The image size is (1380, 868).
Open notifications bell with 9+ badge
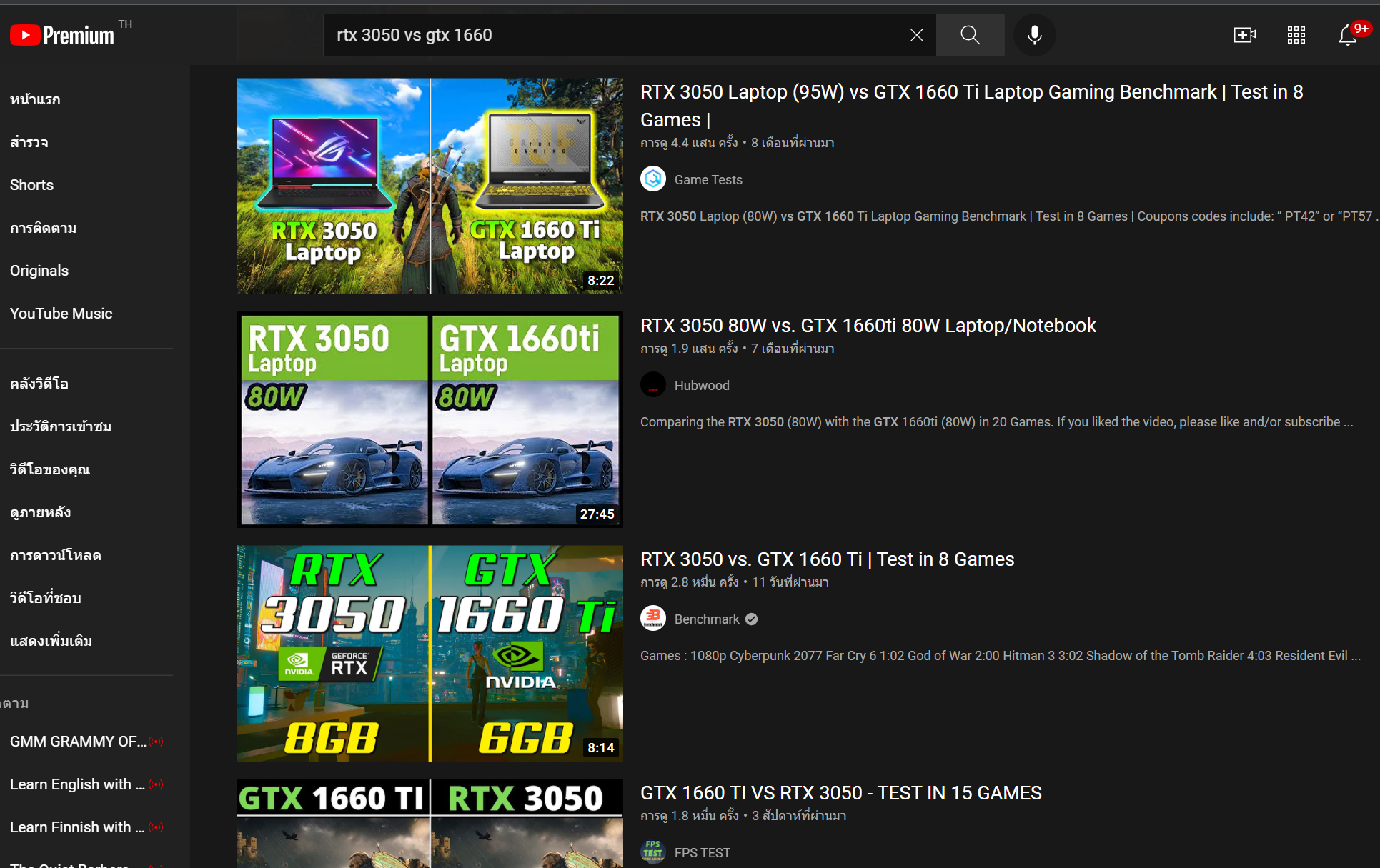click(1349, 35)
